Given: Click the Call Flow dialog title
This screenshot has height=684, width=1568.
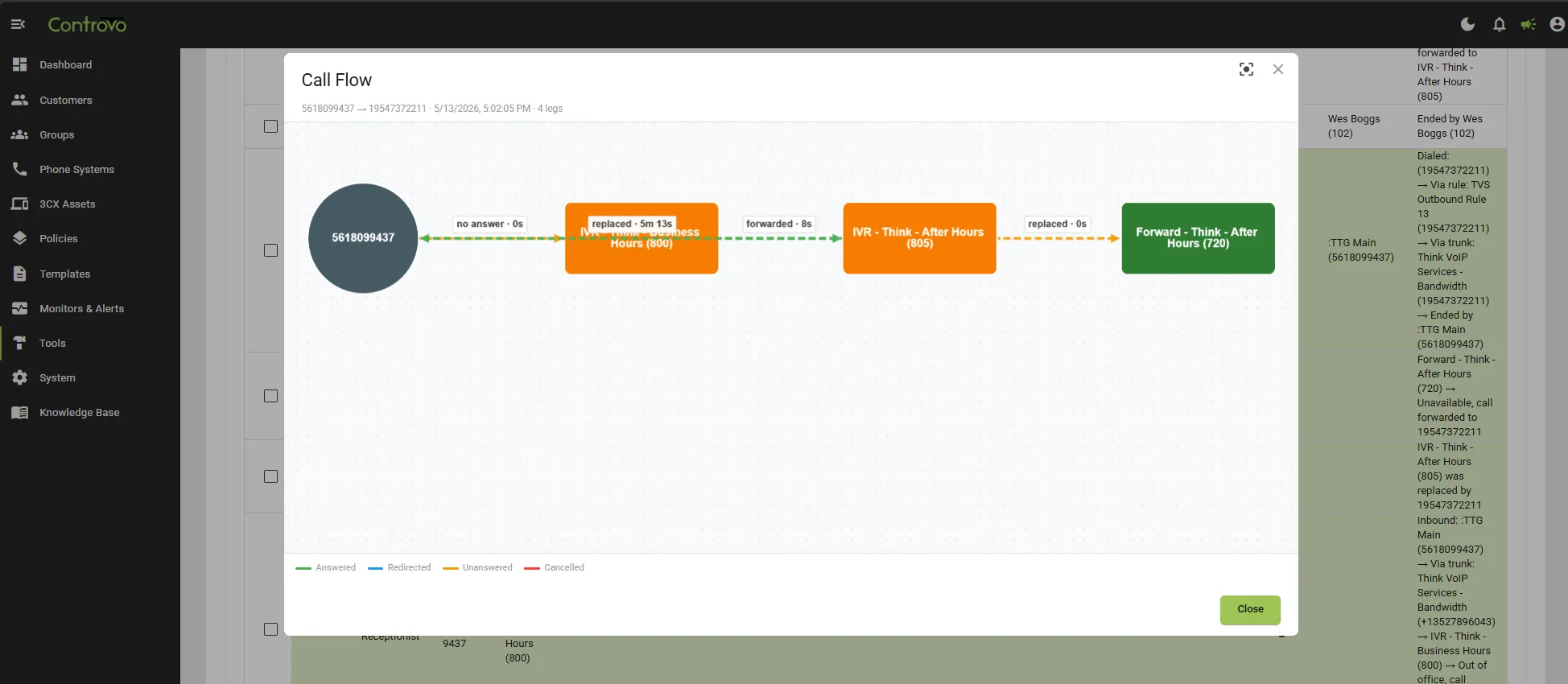Looking at the screenshot, I should tap(336, 80).
